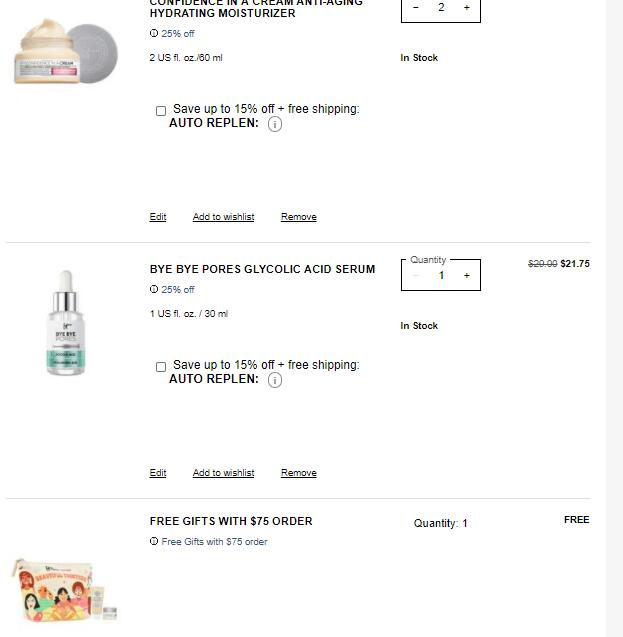Enable Auto Replen for the glycolic serum
The width and height of the screenshot is (623, 637).
point(161,367)
